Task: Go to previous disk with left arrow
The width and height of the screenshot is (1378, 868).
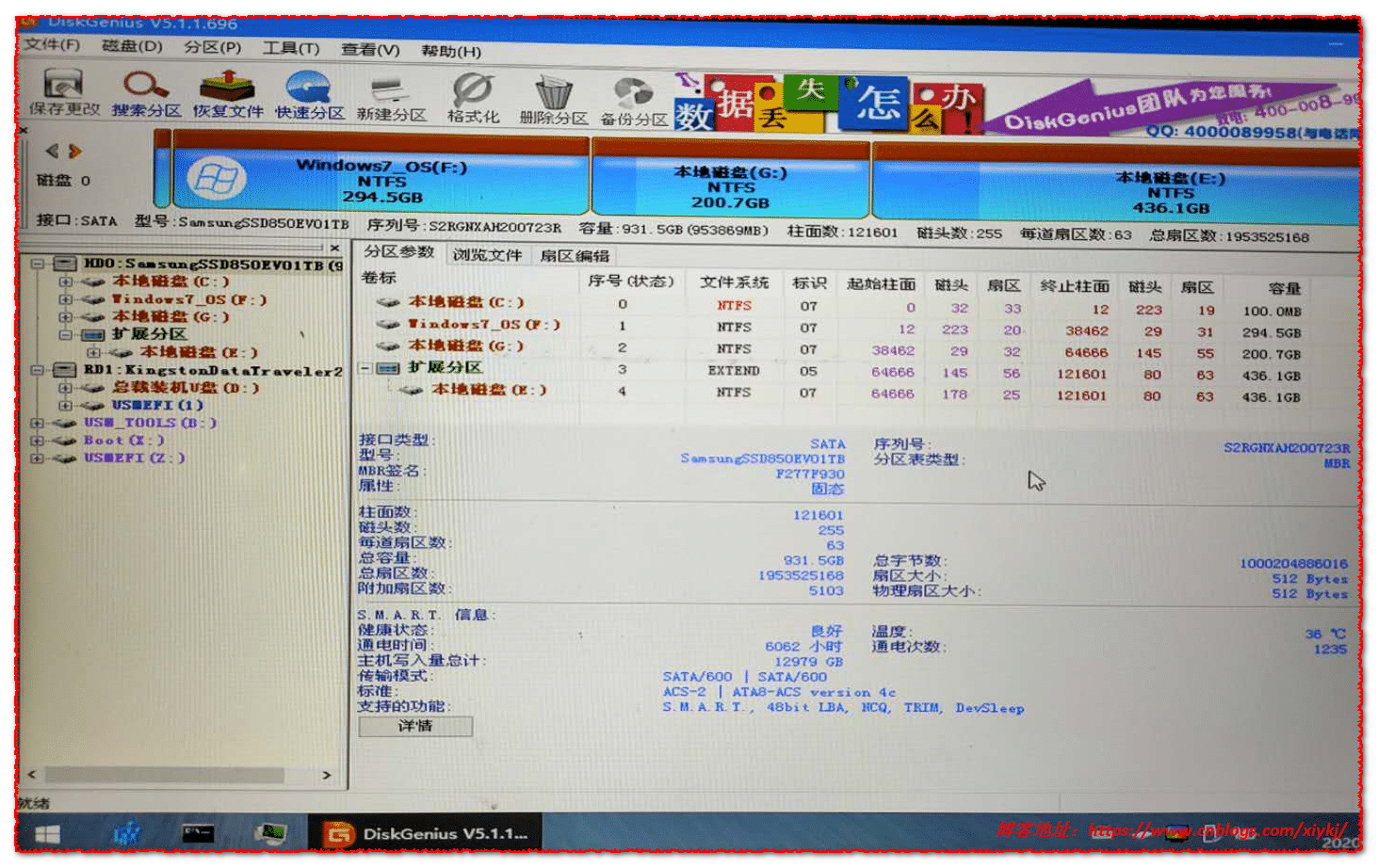Action: click(52, 150)
